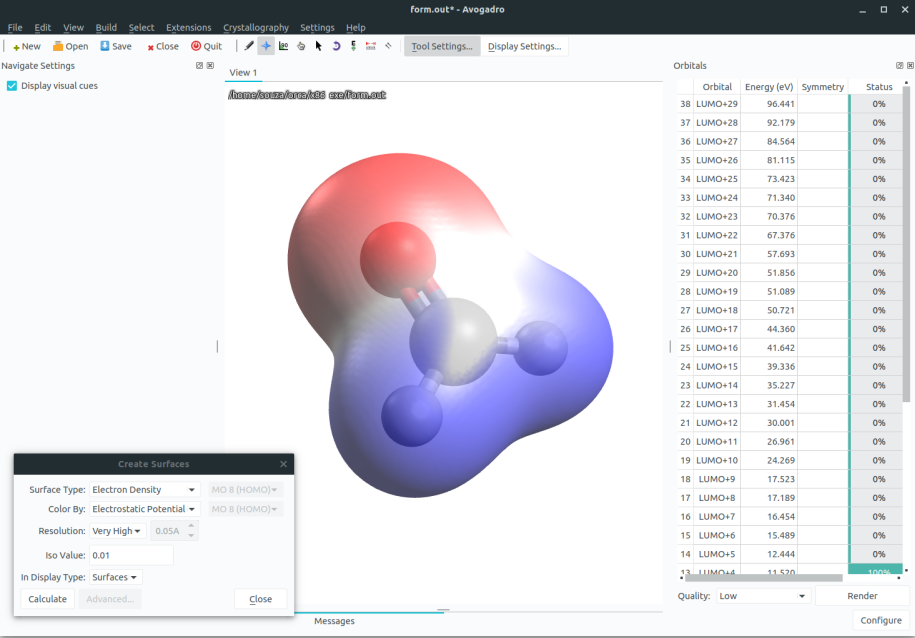915x638 pixels.
Task: Close the Create Surfaces dialog
Action: tap(283, 464)
